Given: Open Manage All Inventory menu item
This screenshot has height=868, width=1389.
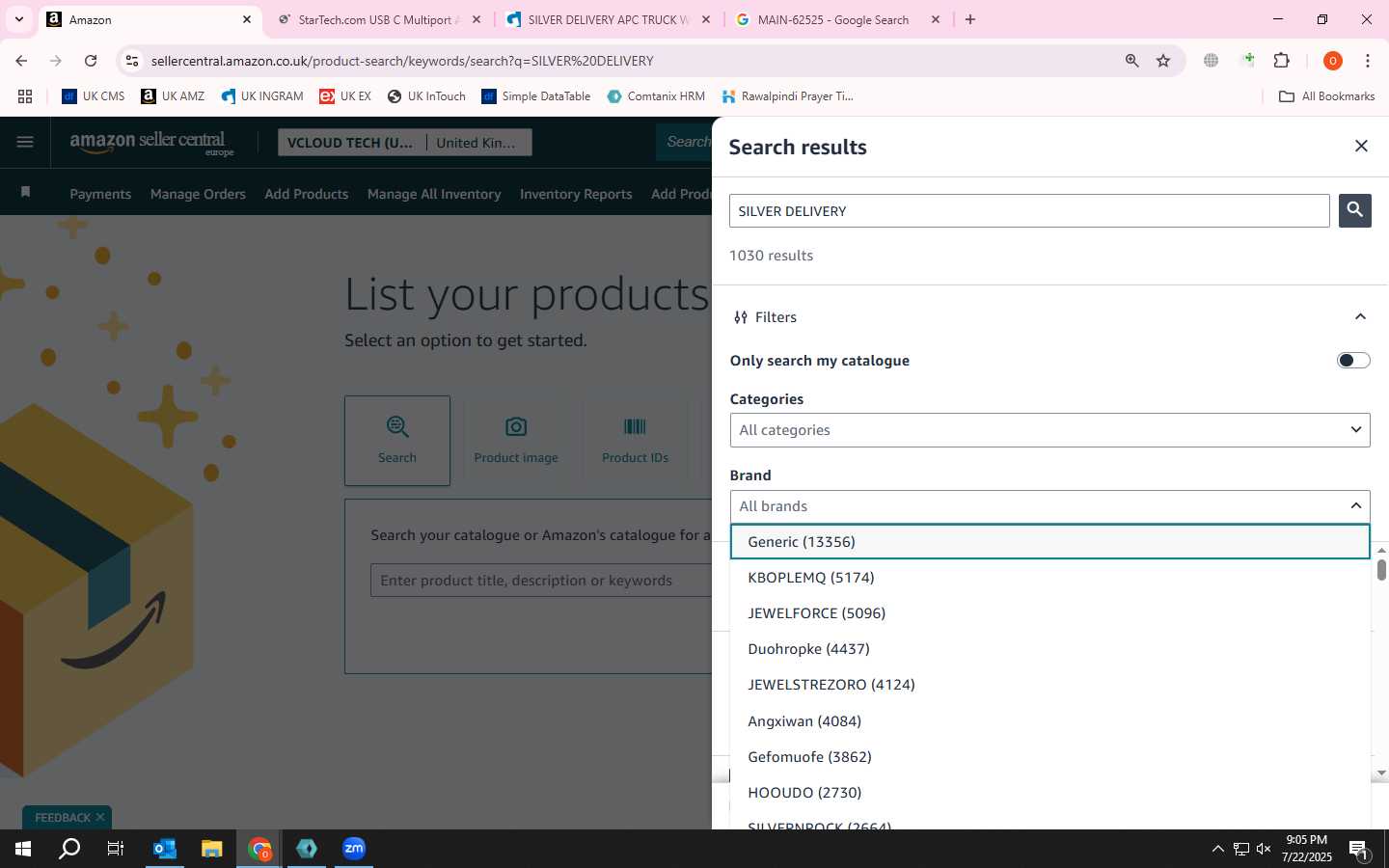Looking at the screenshot, I should 434,194.
